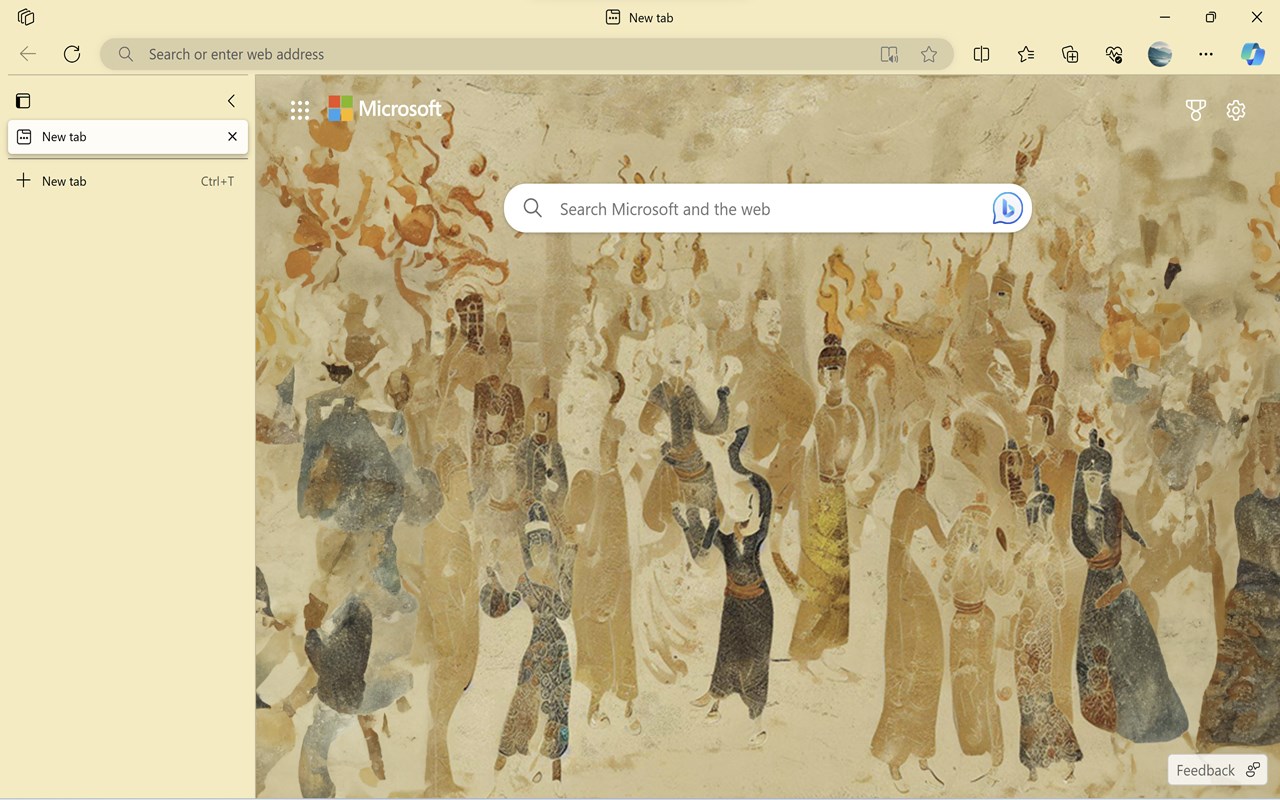
Task: Open immersive reader icon in address bar
Action: (889, 54)
